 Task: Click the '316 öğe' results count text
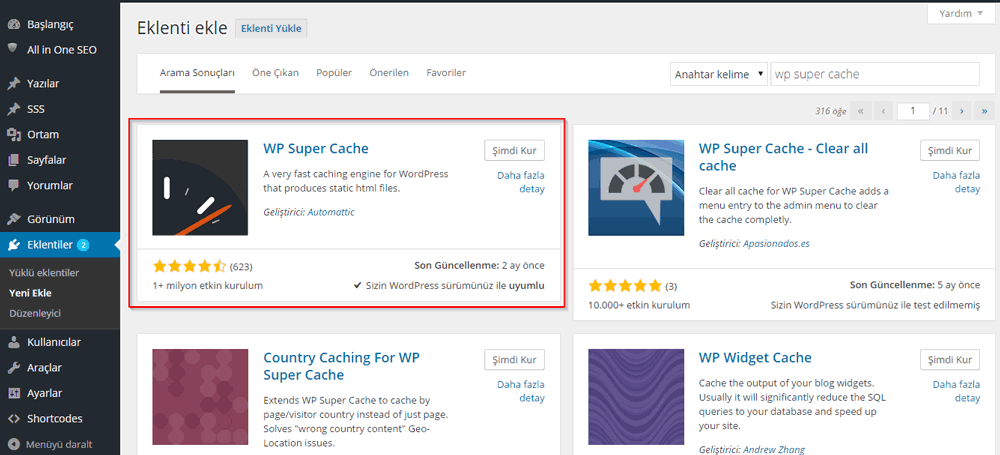(830, 111)
